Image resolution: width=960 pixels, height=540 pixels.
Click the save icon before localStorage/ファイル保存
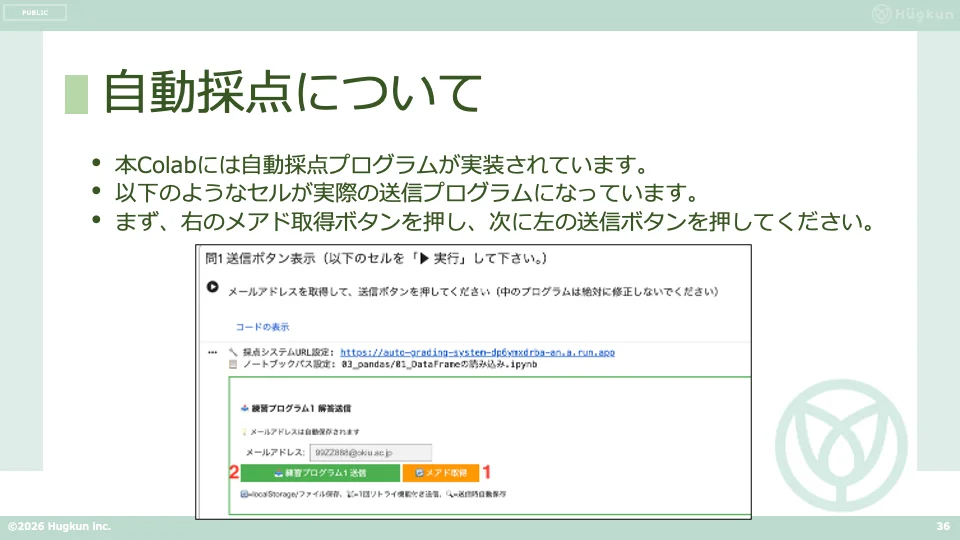point(244,494)
